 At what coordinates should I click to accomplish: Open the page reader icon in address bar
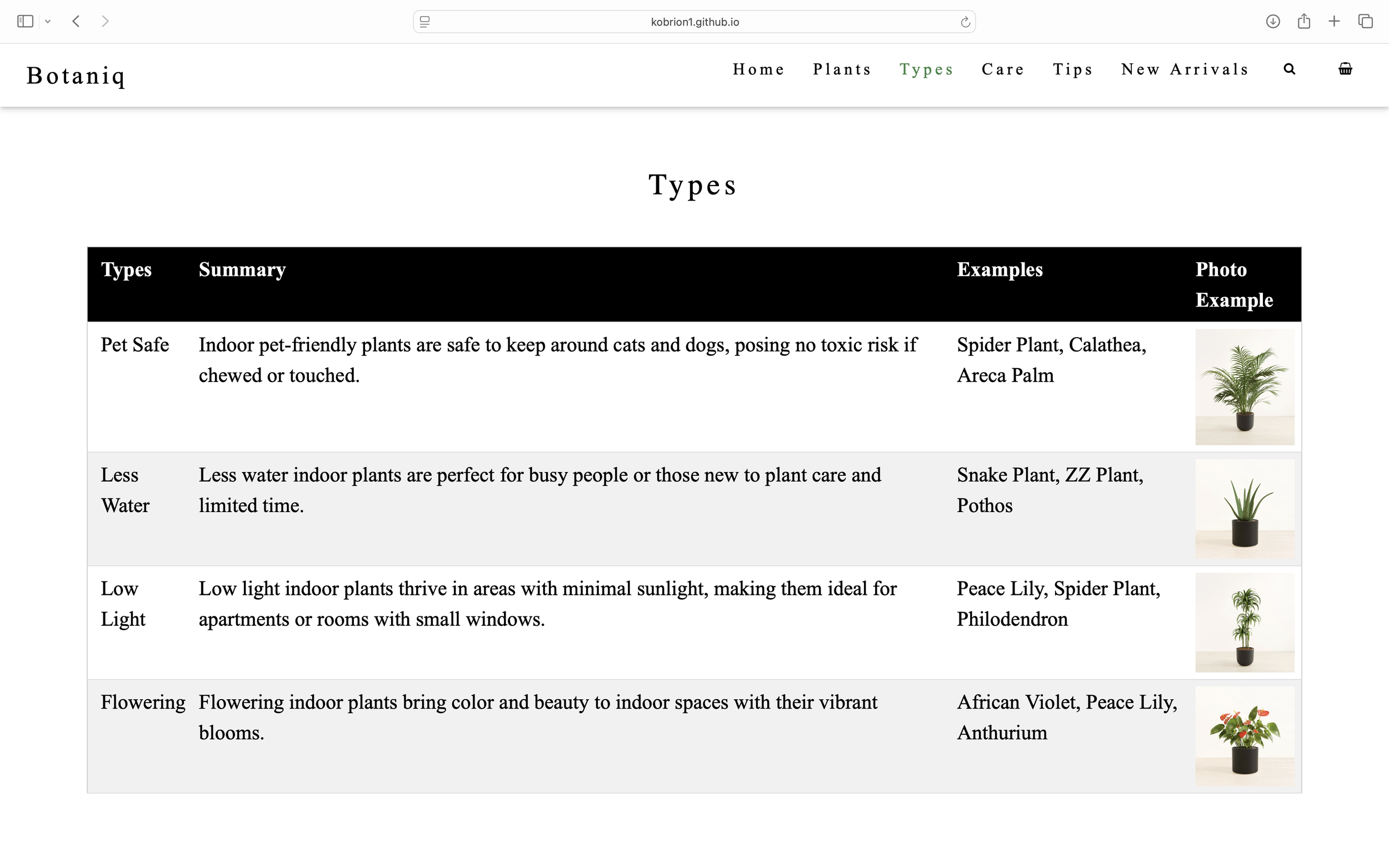click(425, 22)
